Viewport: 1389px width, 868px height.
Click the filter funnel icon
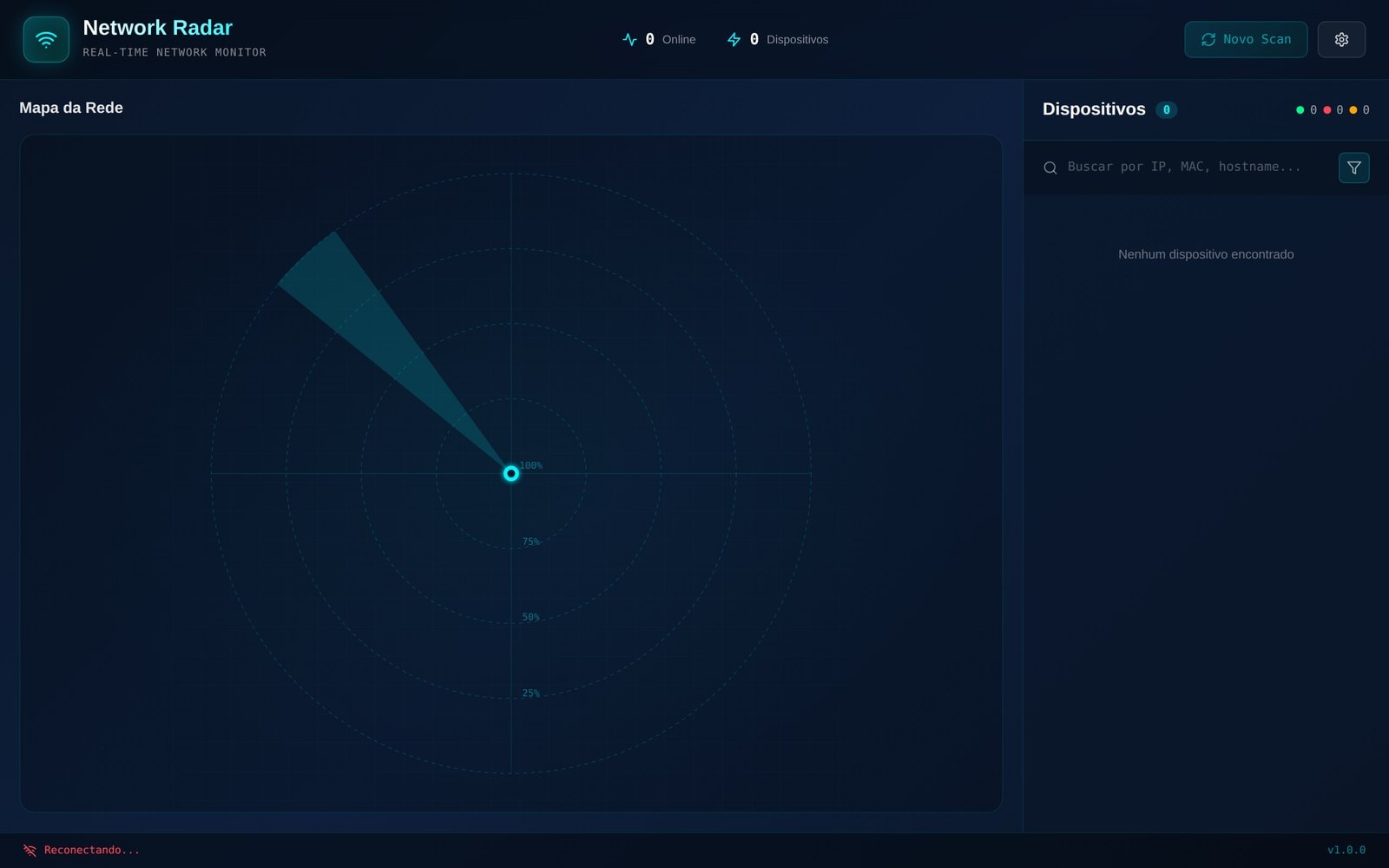[1354, 168]
